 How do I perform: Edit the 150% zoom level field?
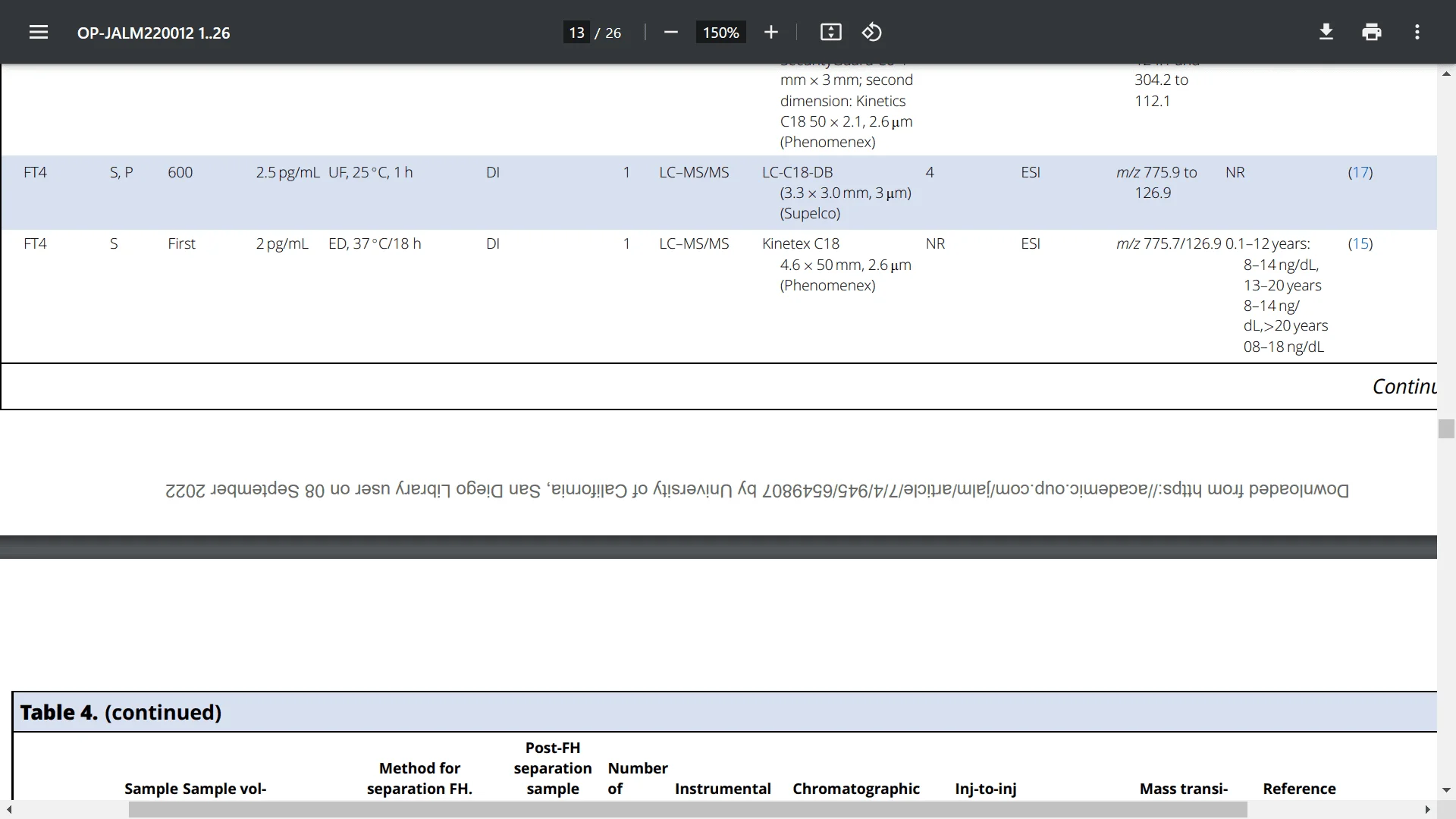(x=720, y=33)
